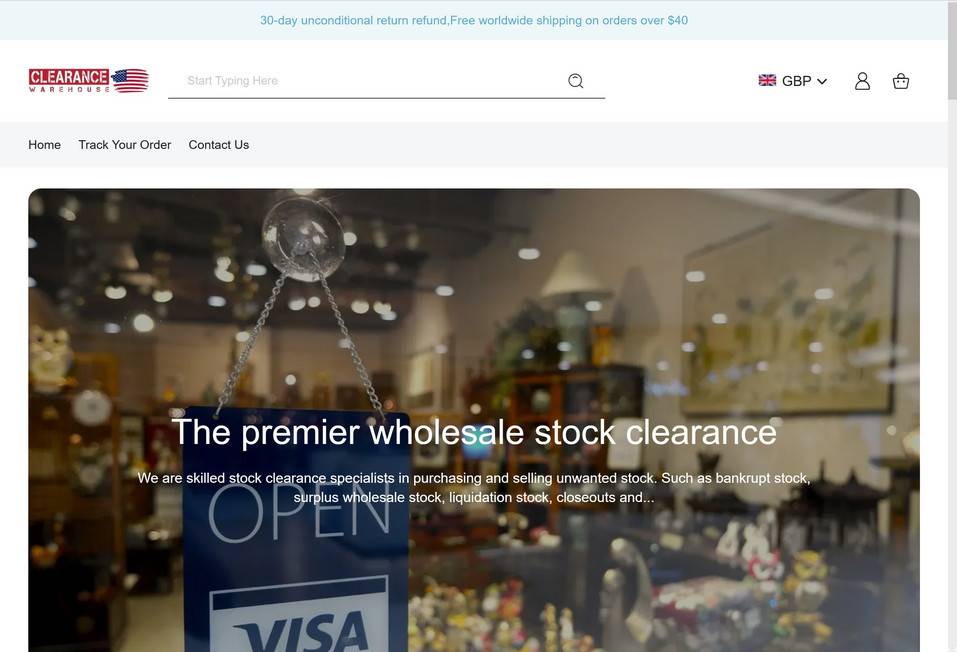Open the GBP currency selector
This screenshot has height=652, width=957.
[x=793, y=81]
